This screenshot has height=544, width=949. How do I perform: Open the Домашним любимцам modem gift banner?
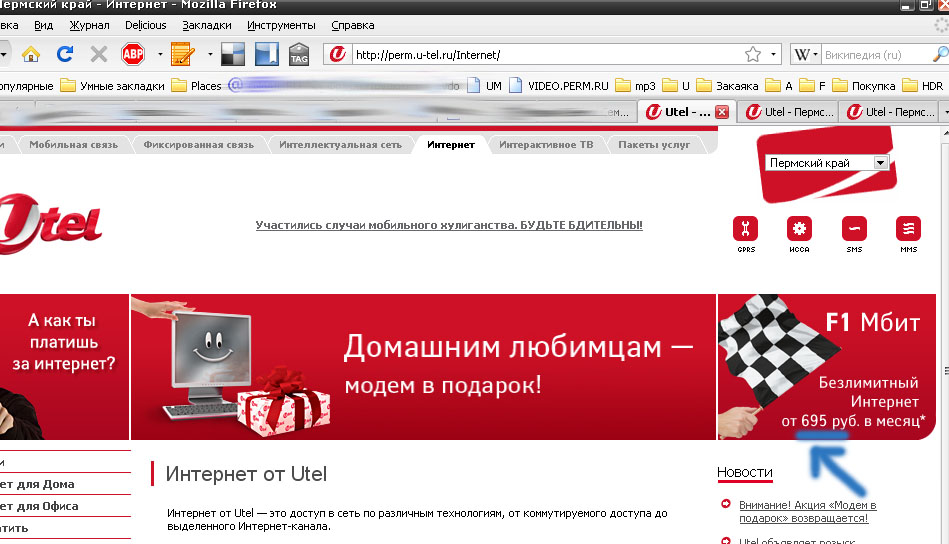[423, 367]
